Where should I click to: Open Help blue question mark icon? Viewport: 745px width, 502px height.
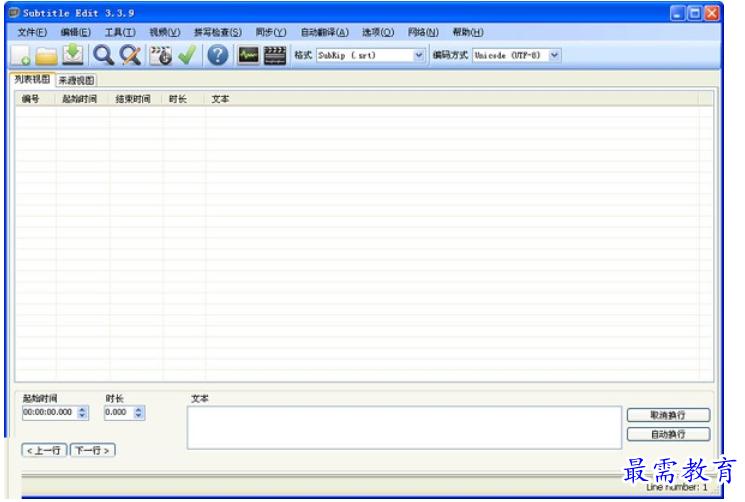(218, 55)
